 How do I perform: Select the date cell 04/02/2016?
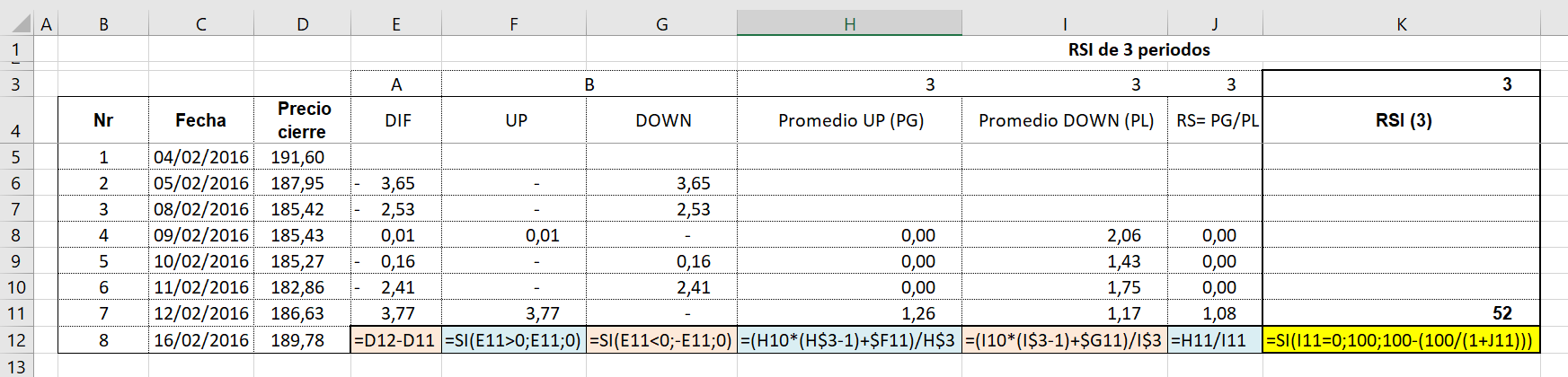201,157
